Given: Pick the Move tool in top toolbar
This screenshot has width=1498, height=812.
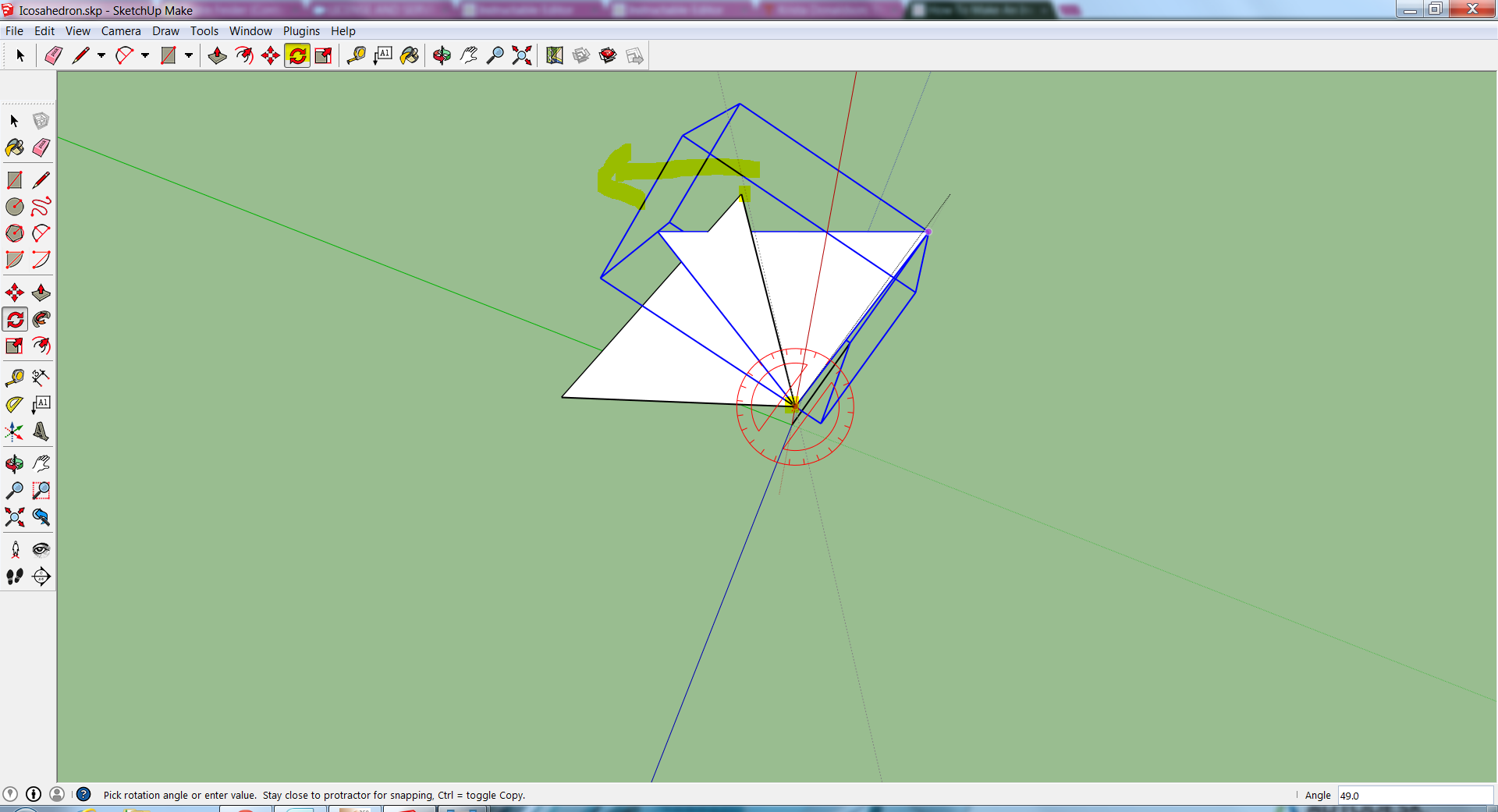Looking at the screenshot, I should [271, 55].
